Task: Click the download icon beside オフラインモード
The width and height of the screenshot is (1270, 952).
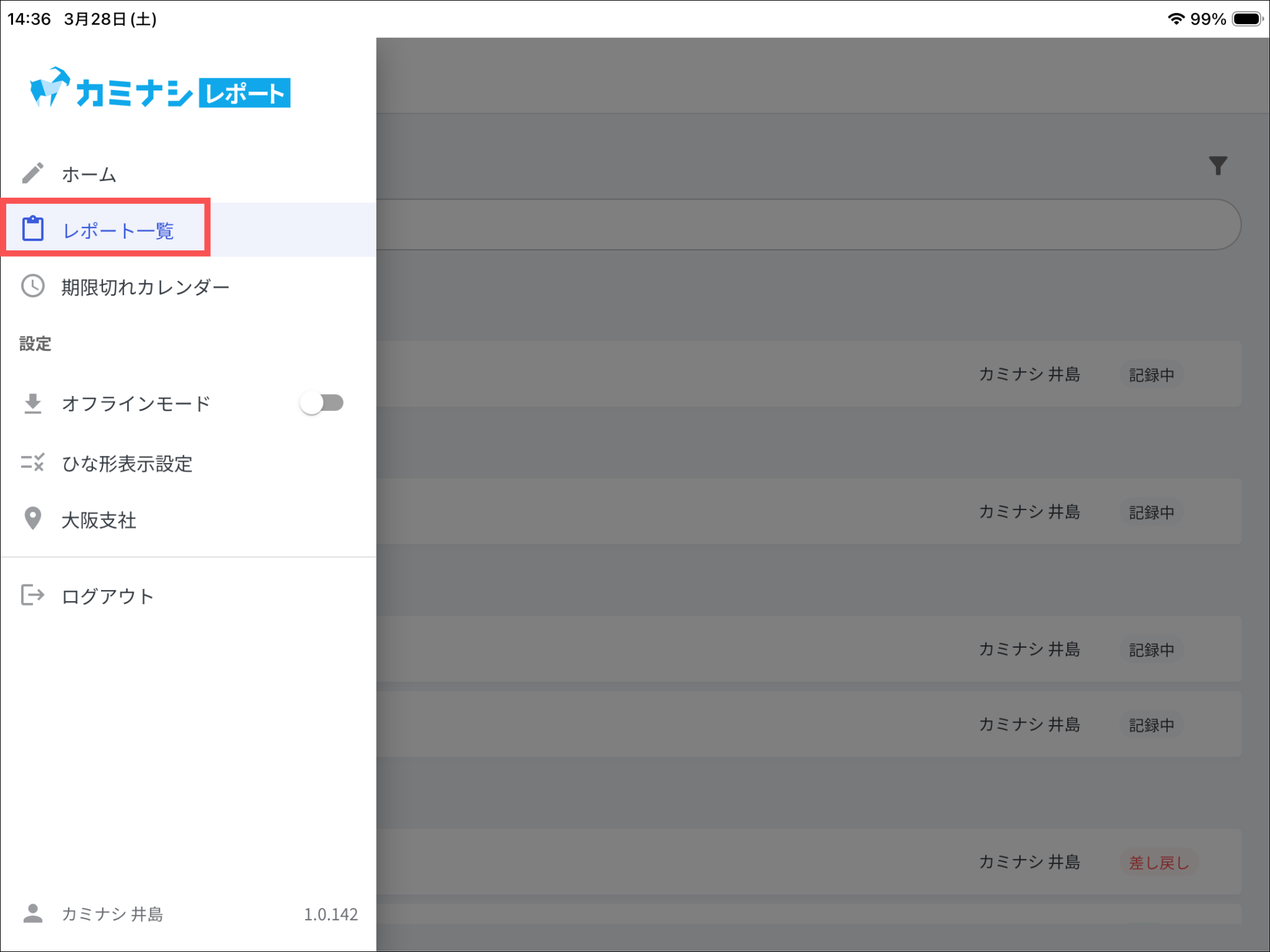Action: (x=33, y=403)
